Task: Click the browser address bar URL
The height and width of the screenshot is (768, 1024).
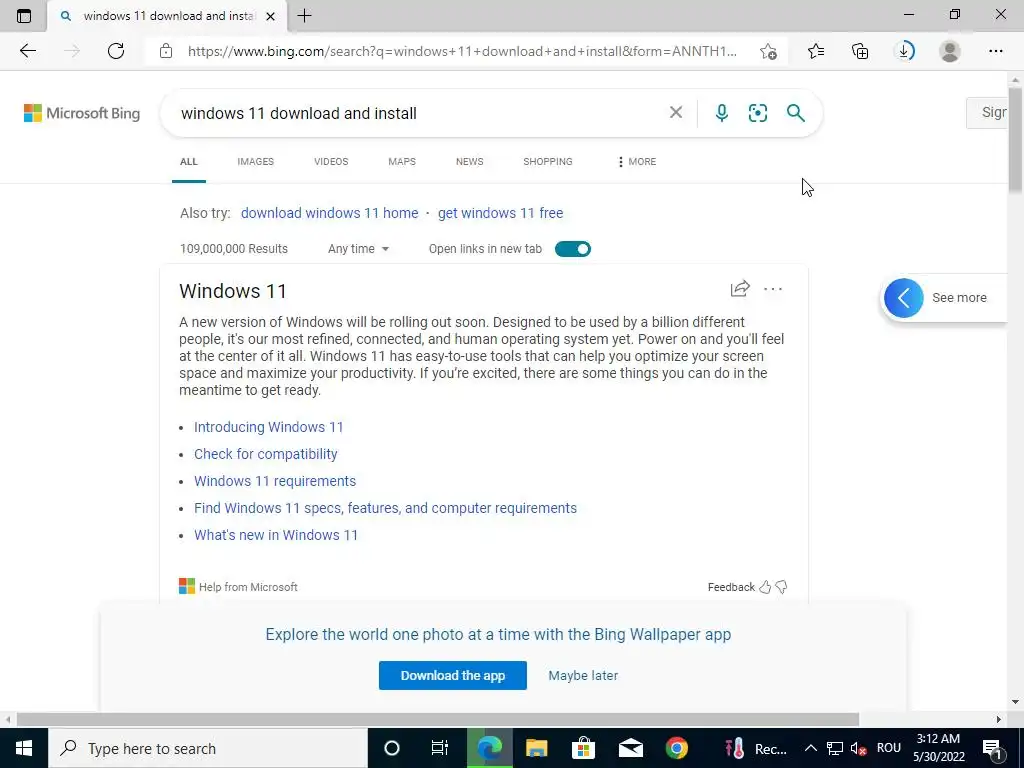Action: pos(462,51)
